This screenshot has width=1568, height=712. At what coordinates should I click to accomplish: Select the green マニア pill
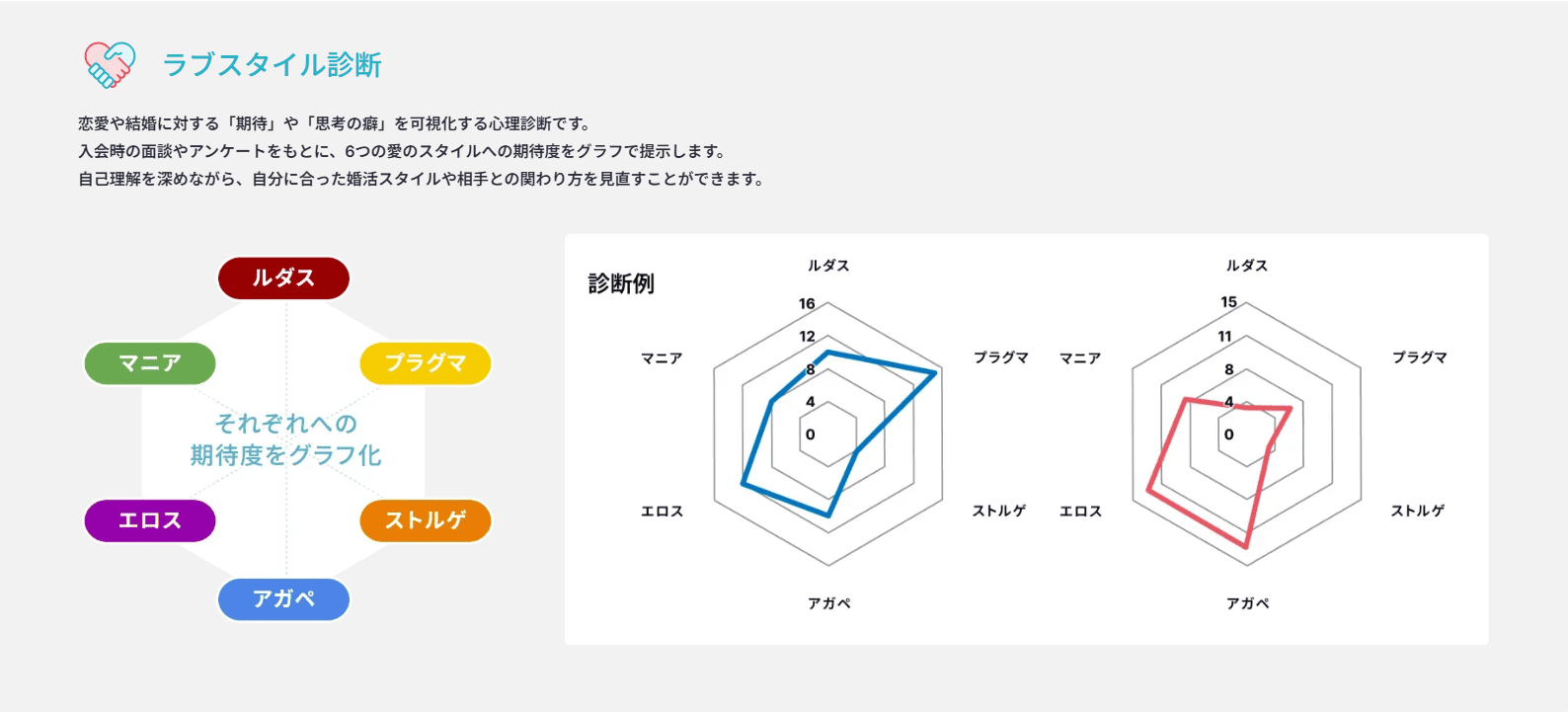pyautogui.click(x=150, y=363)
